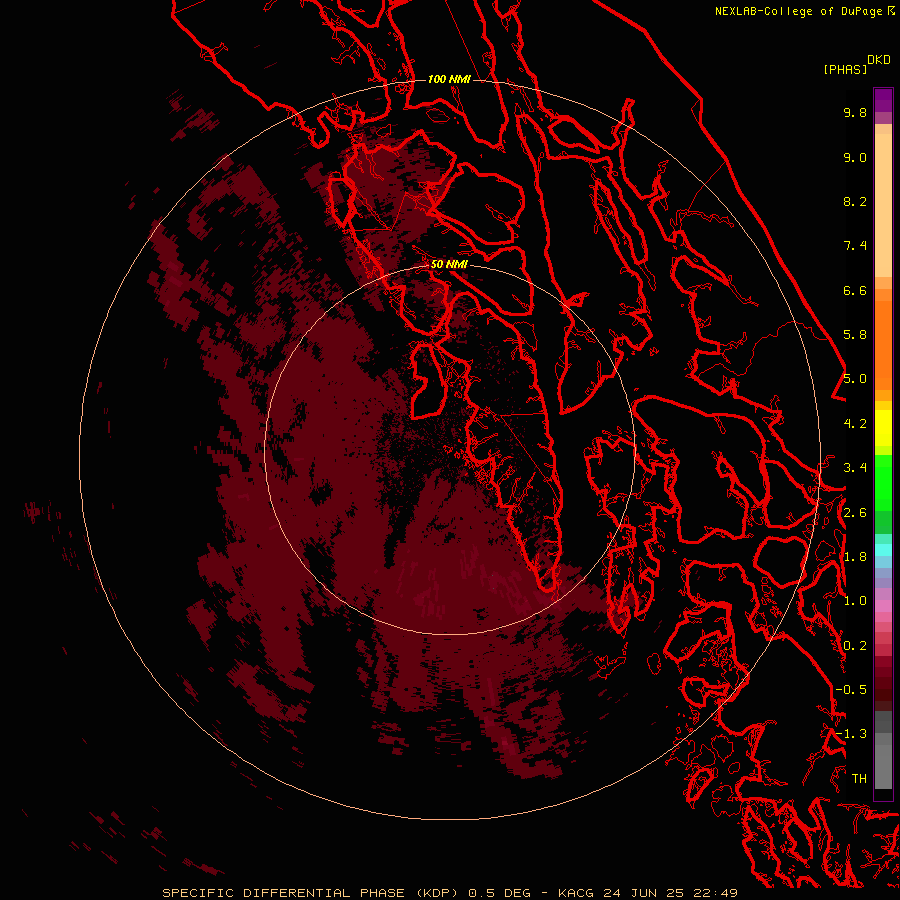Click the 1.8 value on color scale

click(855, 557)
